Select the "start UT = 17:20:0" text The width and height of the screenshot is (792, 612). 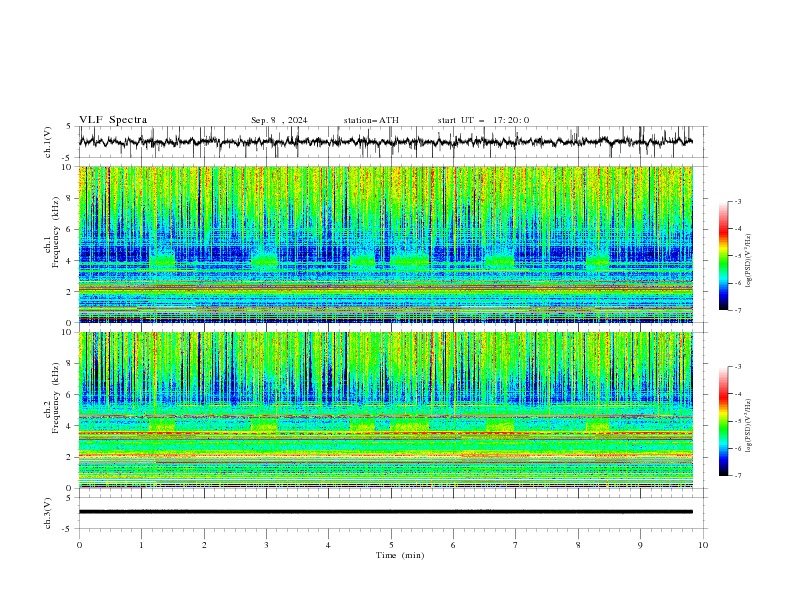tap(483, 120)
